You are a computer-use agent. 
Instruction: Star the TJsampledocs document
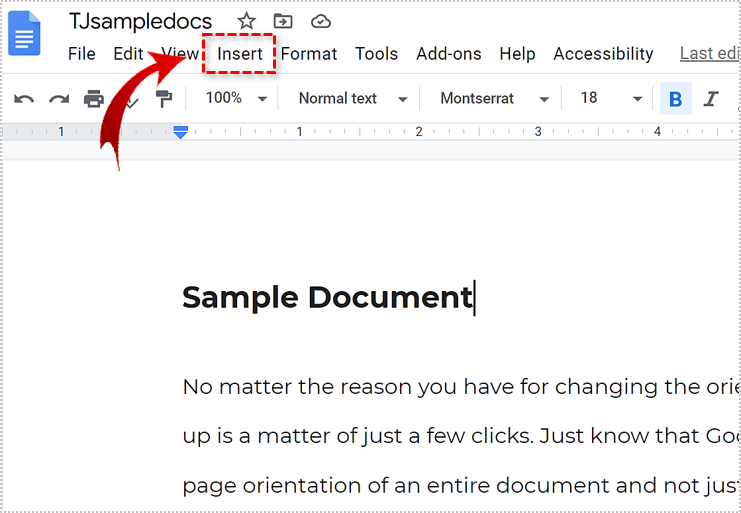click(x=246, y=21)
